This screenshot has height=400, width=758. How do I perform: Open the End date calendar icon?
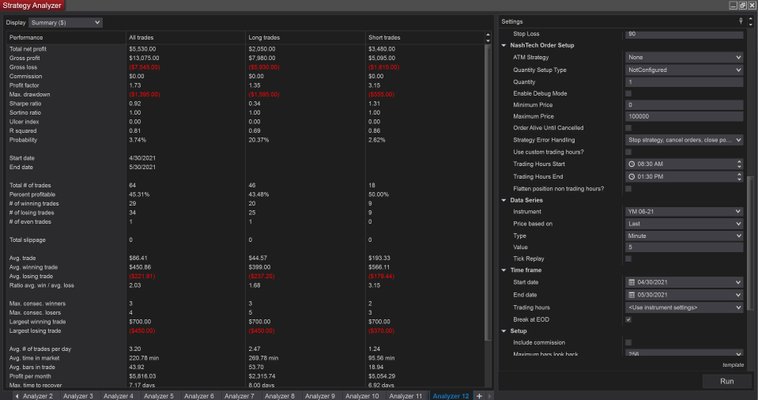(x=631, y=295)
